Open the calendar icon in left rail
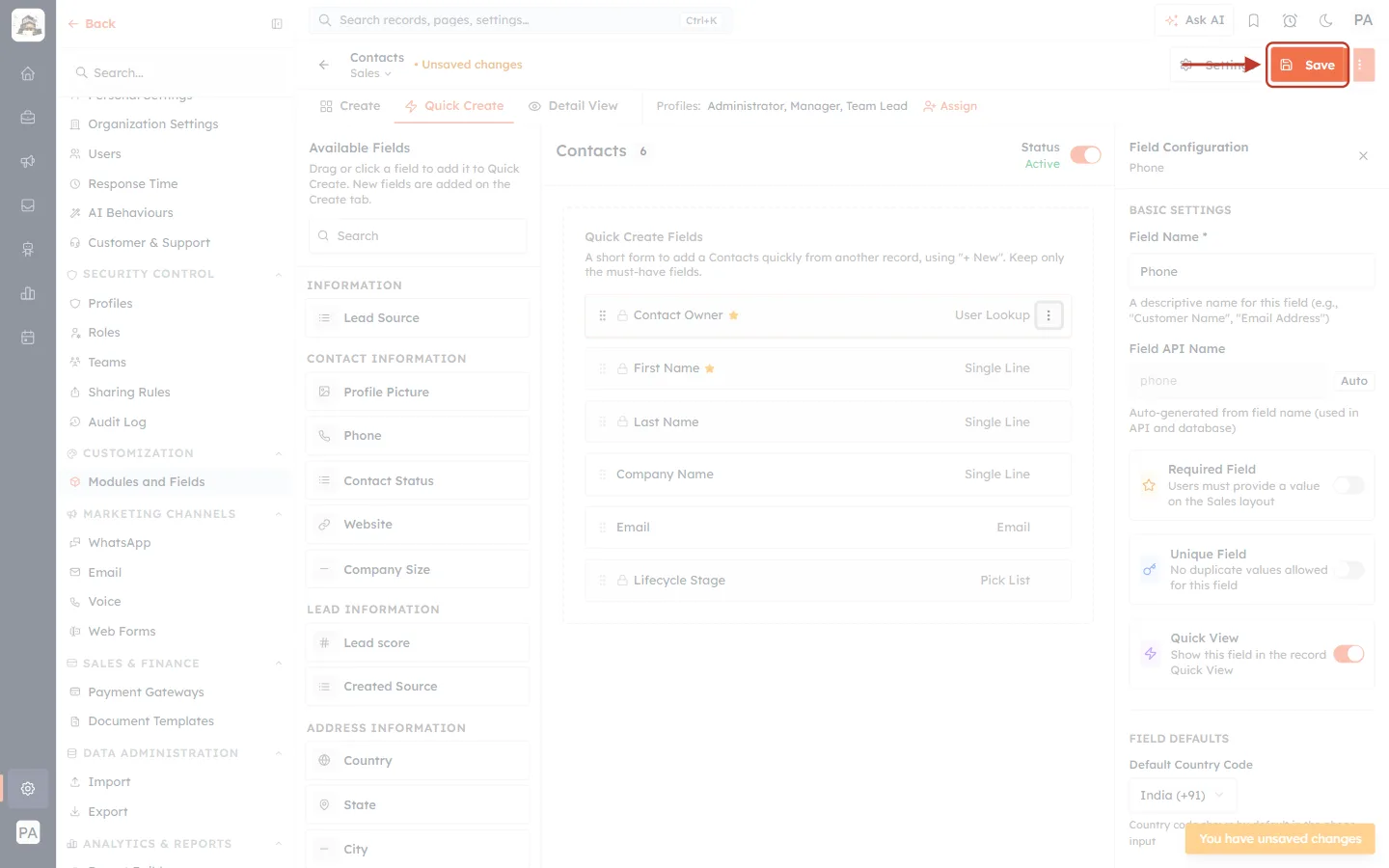This screenshot has width=1389, height=868. click(x=28, y=338)
